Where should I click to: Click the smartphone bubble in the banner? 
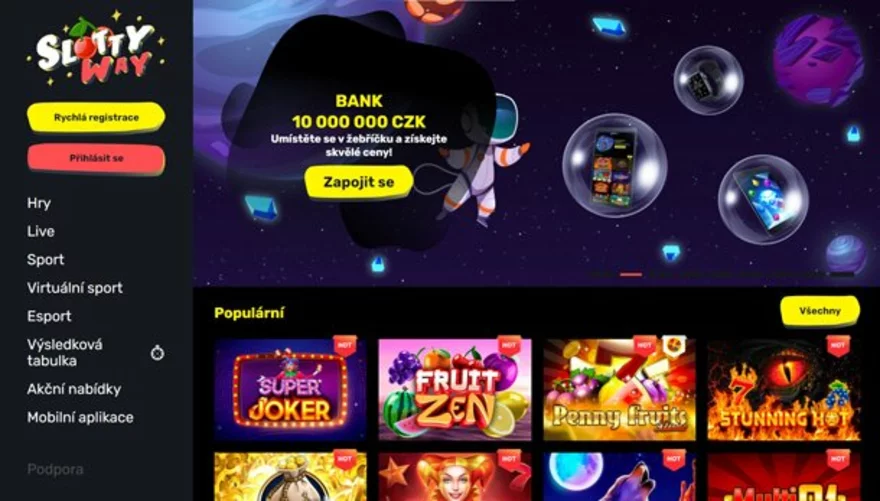pos(615,166)
